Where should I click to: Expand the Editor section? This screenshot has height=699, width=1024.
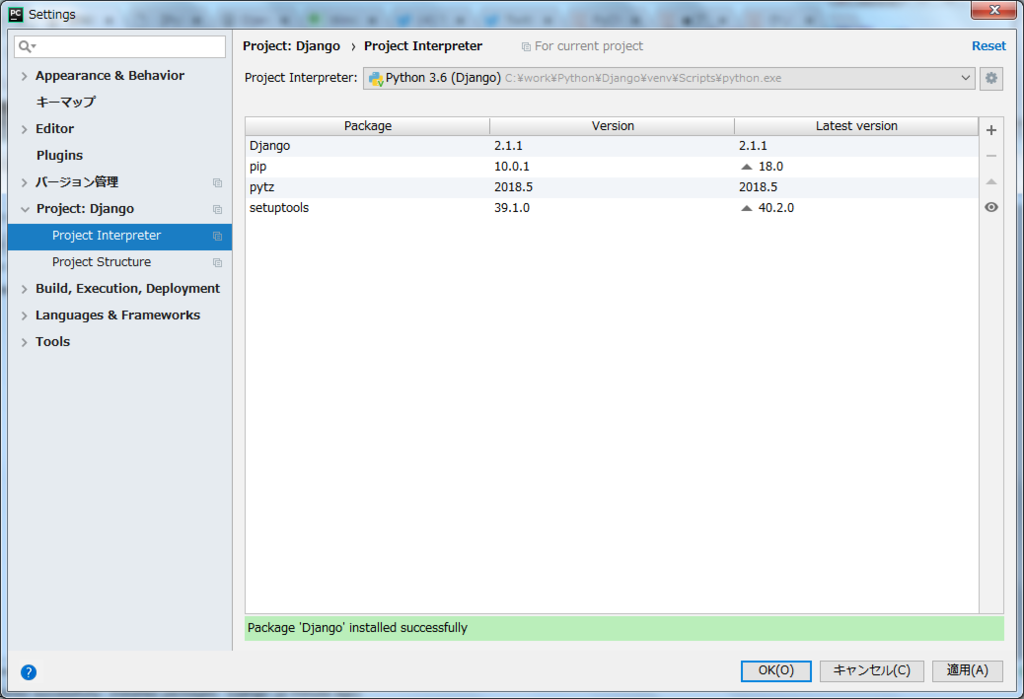tap(24, 129)
